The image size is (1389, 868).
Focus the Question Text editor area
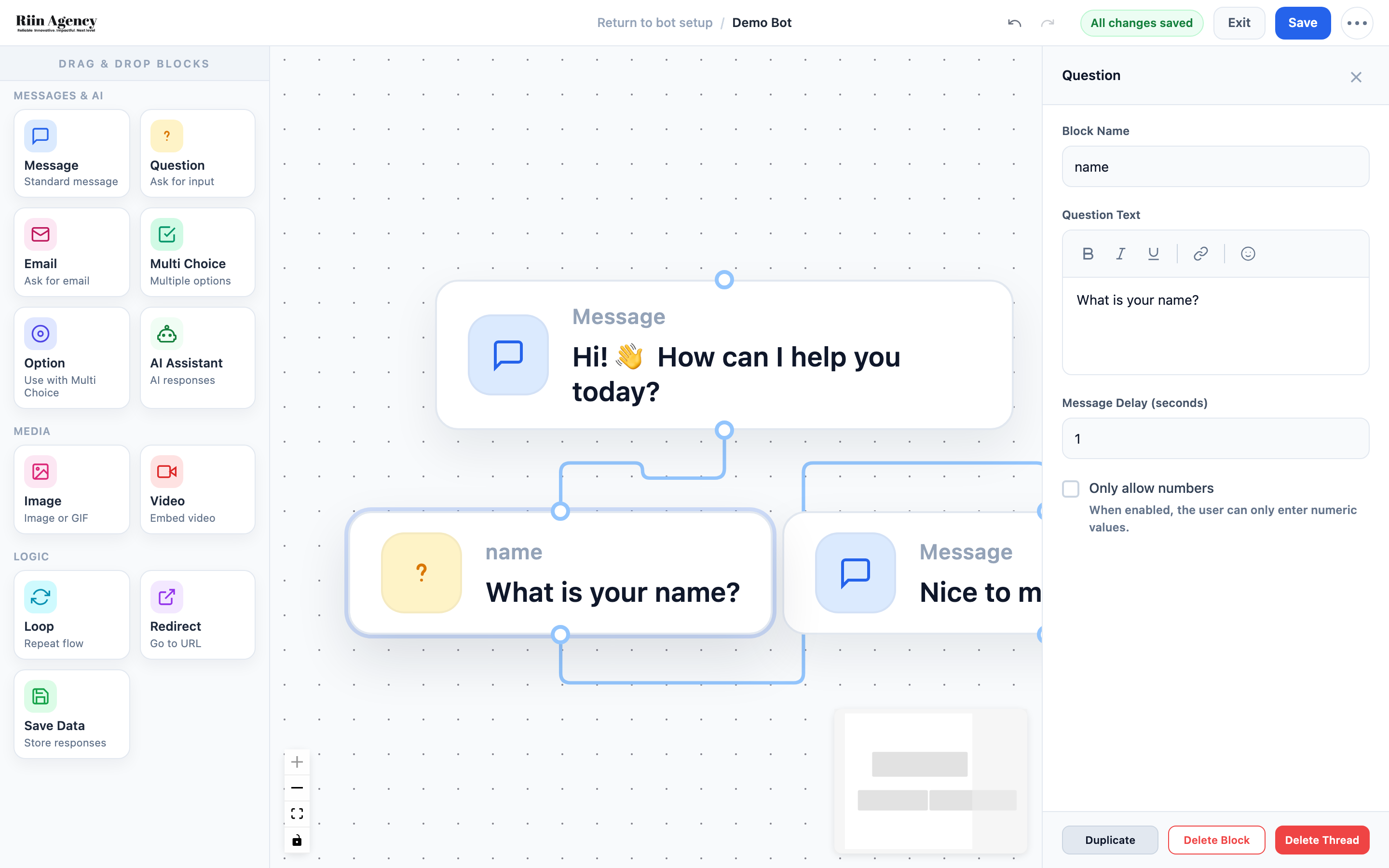pos(1215,325)
